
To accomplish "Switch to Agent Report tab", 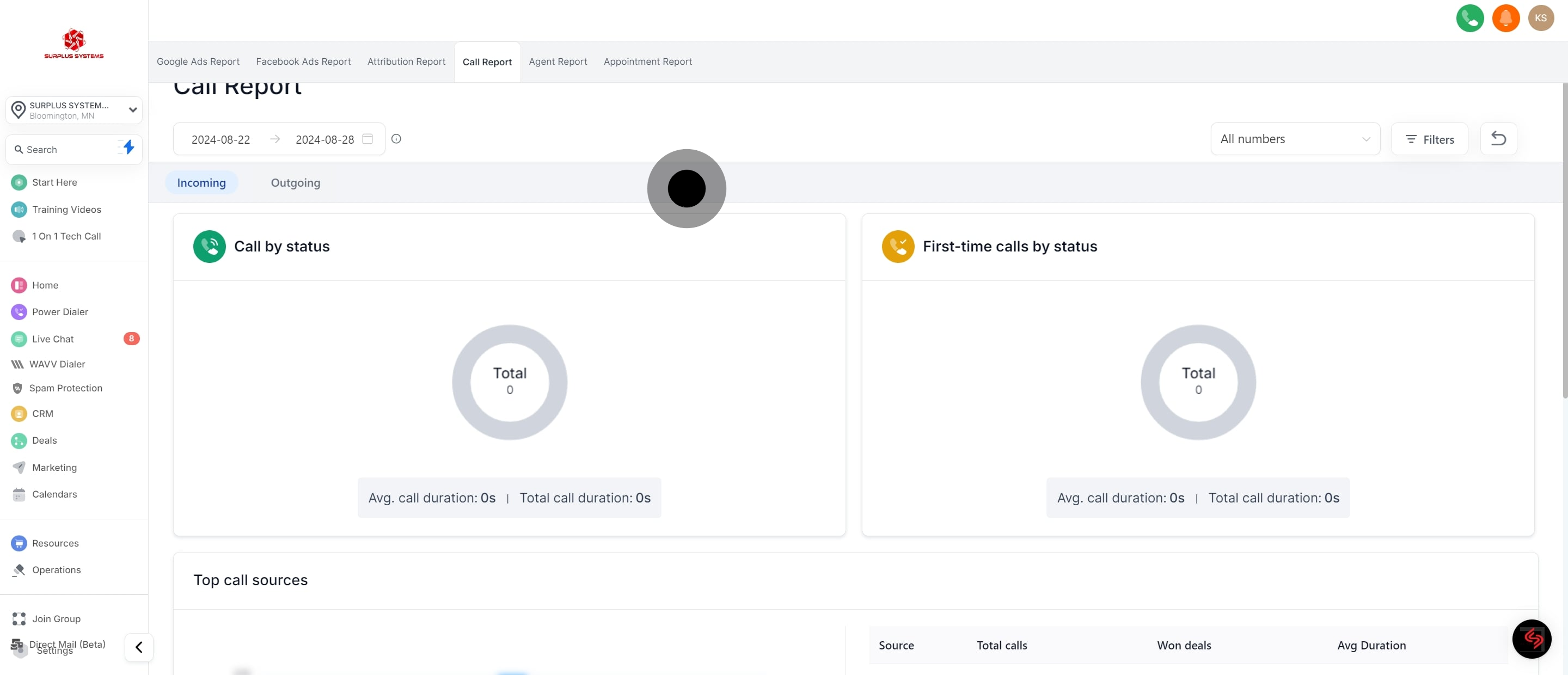I will (x=558, y=62).
